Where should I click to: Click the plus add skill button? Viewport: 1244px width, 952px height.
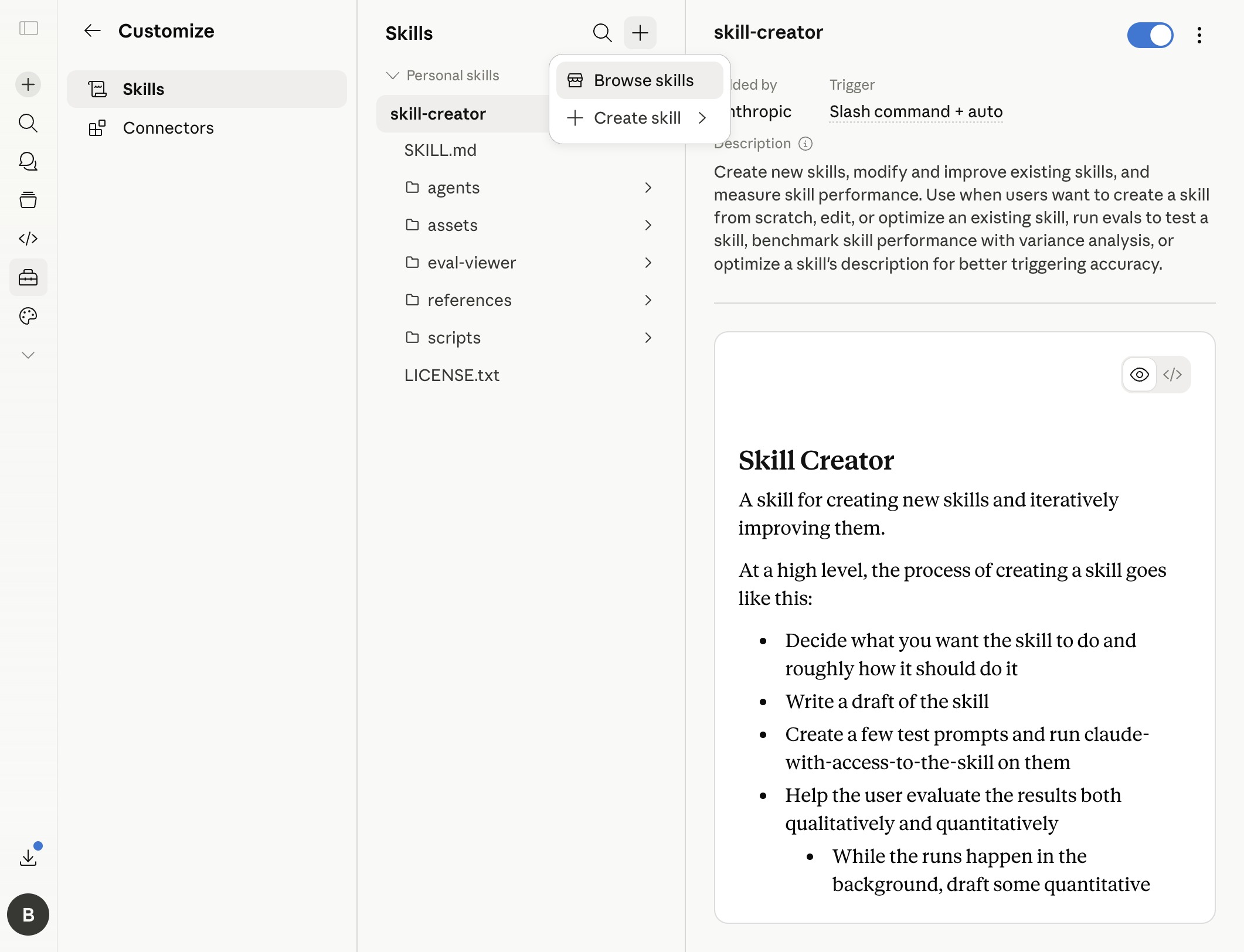pyautogui.click(x=640, y=33)
